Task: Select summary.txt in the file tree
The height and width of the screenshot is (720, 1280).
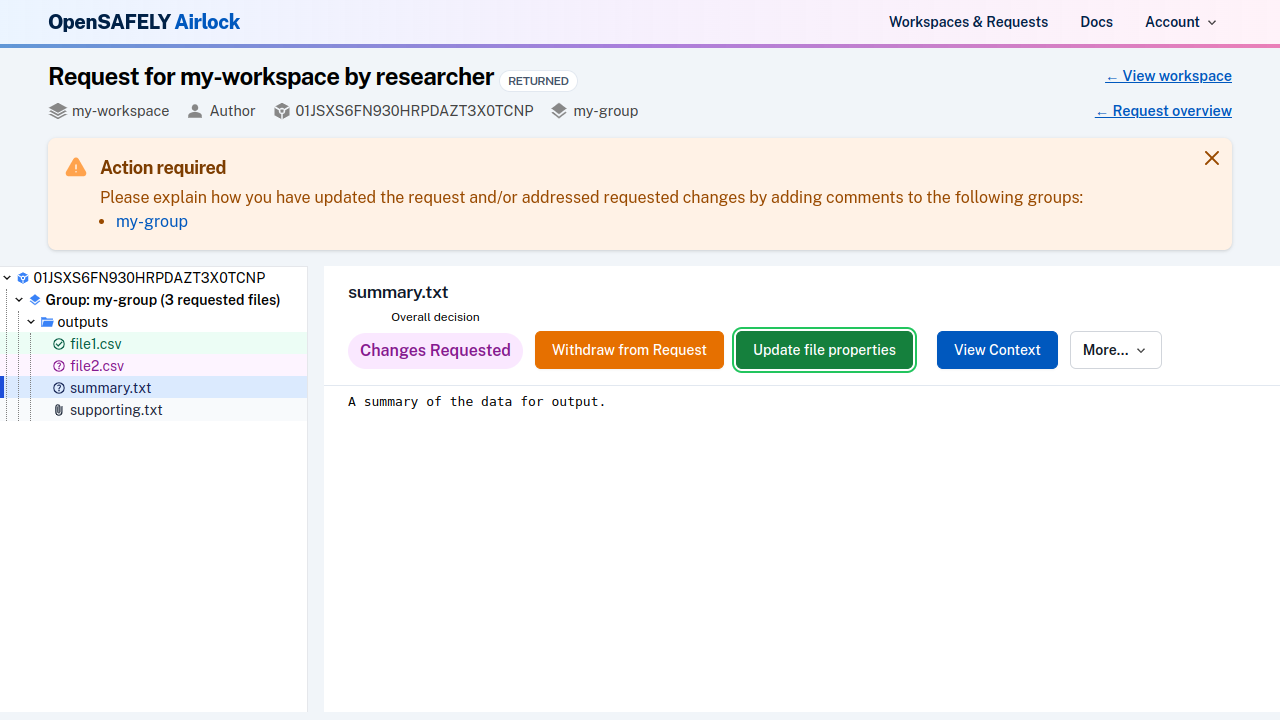Action: (x=110, y=388)
